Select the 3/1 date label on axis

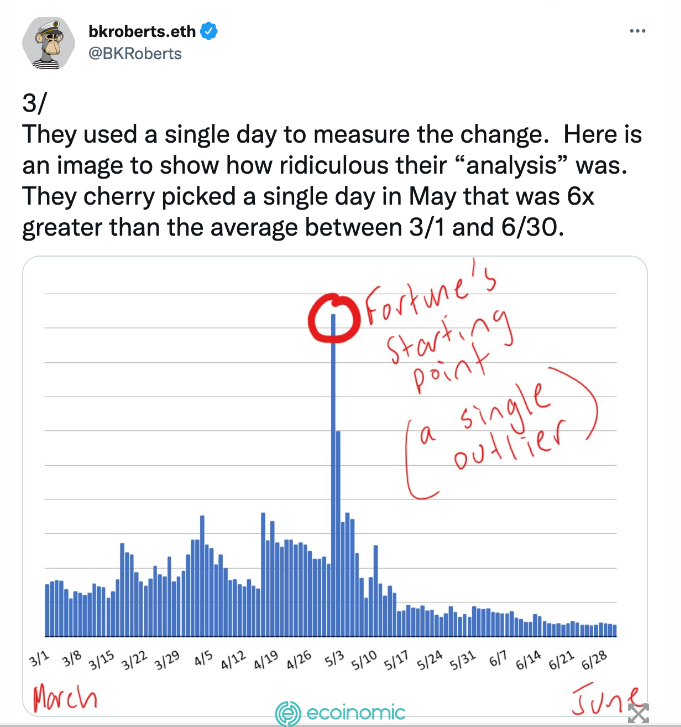pos(39,658)
